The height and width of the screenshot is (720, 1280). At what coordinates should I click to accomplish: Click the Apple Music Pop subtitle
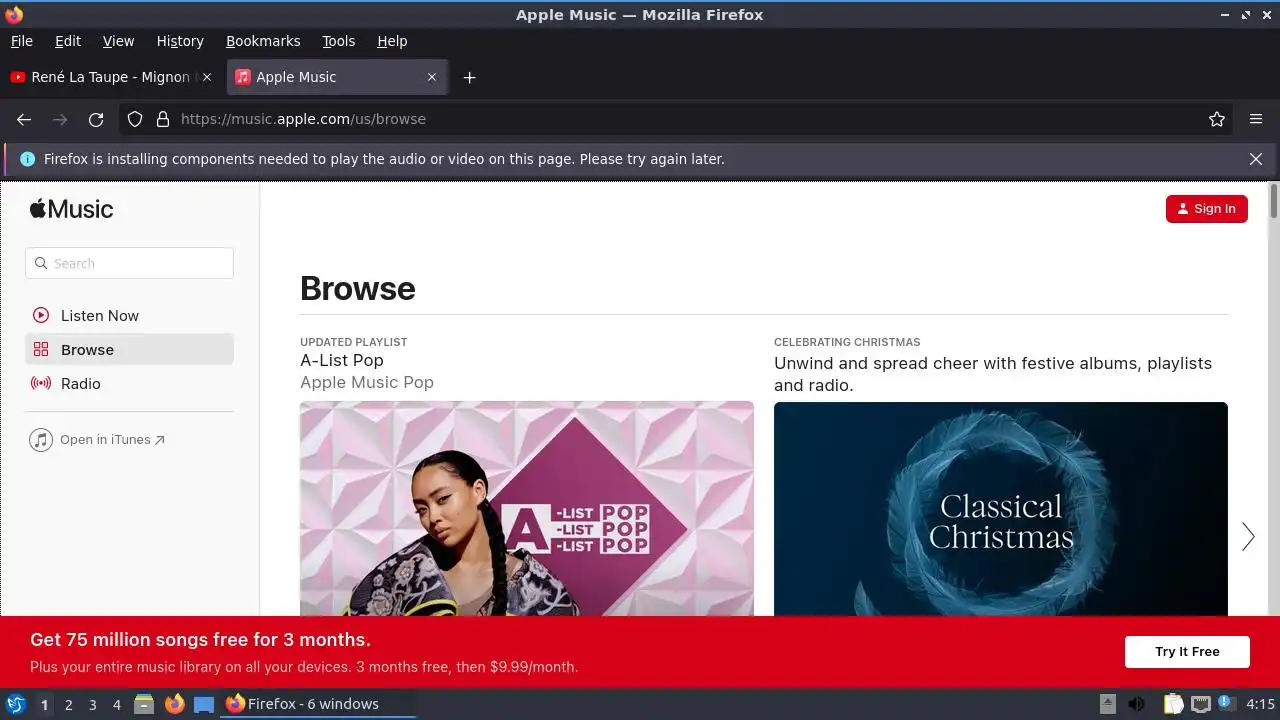click(x=367, y=382)
